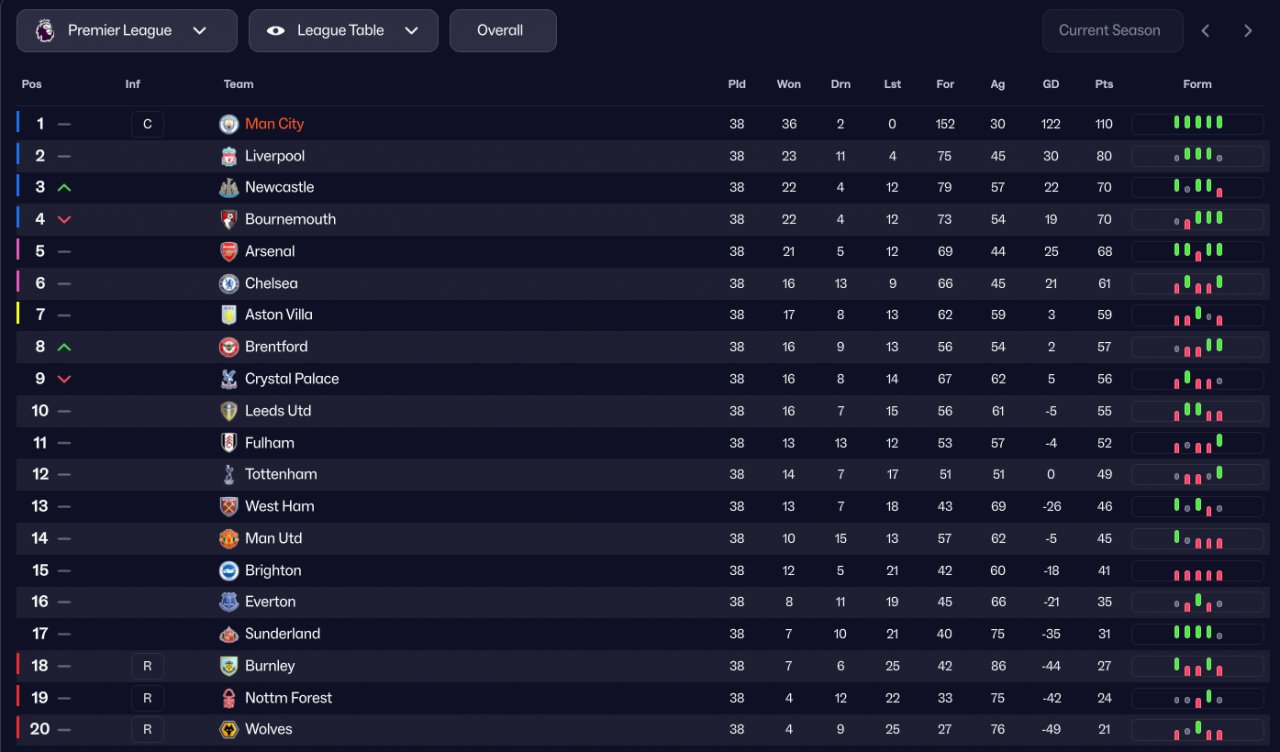This screenshot has height=752, width=1280.
Task: Expand the League Table view dropdown
Action: 343,30
